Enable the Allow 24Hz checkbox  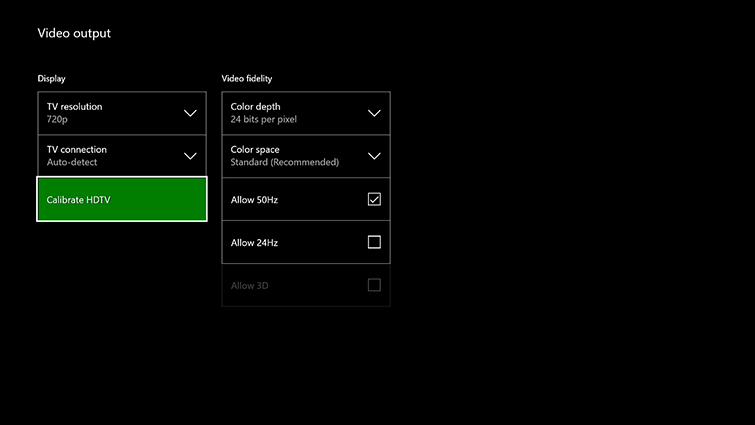click(374, 242)
